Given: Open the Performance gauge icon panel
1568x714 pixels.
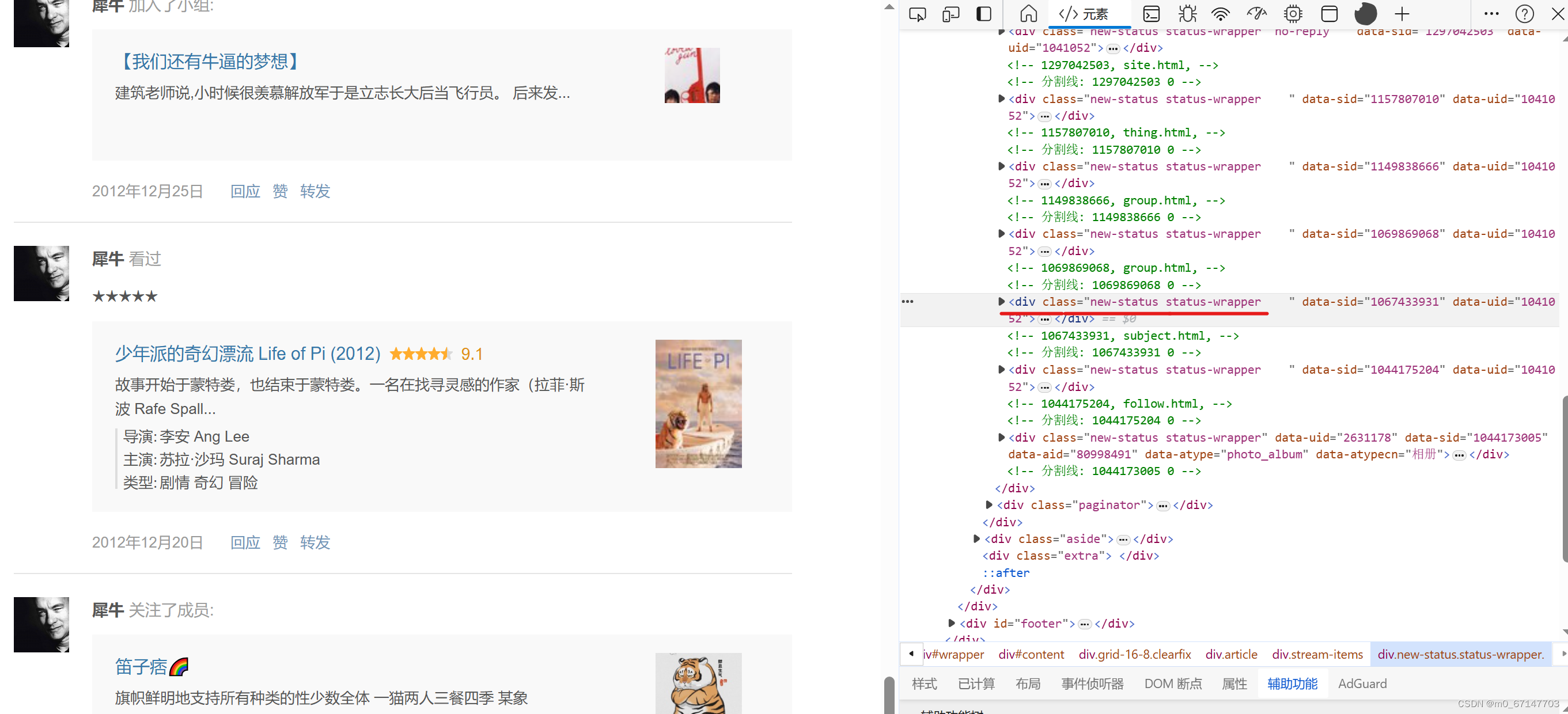Looking at the screenshot, I should (x=1257, y=14).
